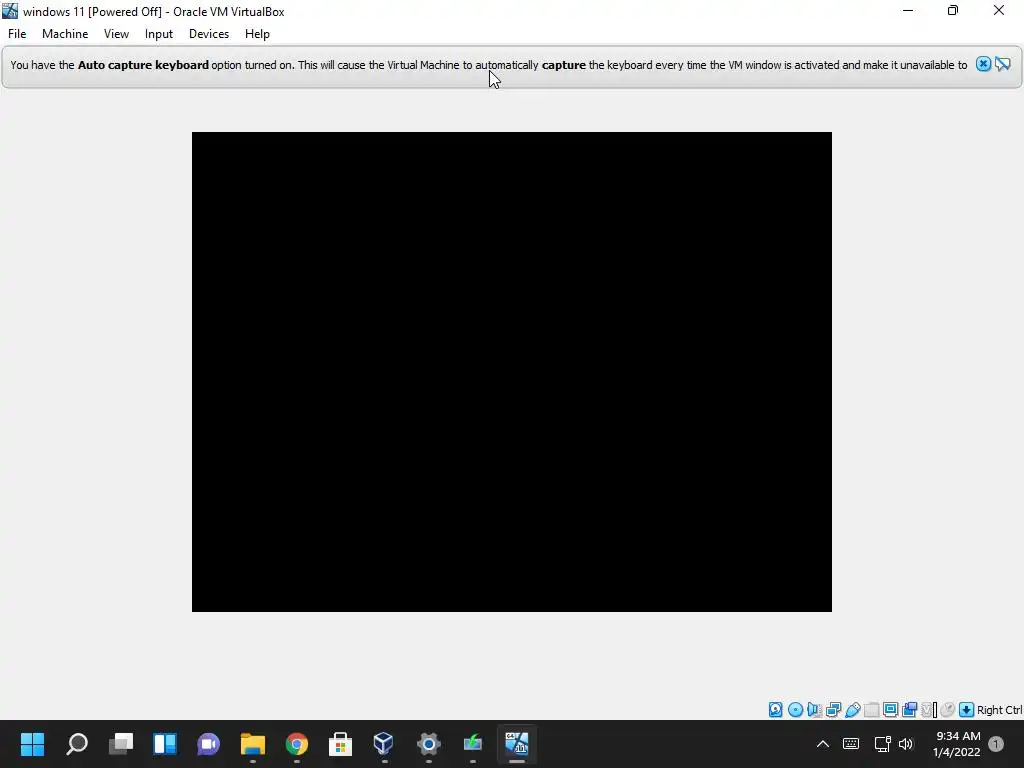The width and height of the screenshot is (1024, 768).
Task: Open Task View from taskbar
Action: point(121,744)
